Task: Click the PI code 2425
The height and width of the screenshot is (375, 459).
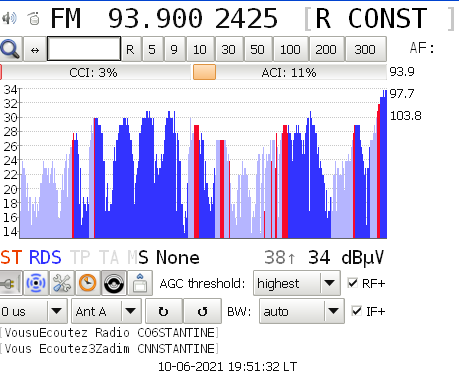Action: click(246, 18)
